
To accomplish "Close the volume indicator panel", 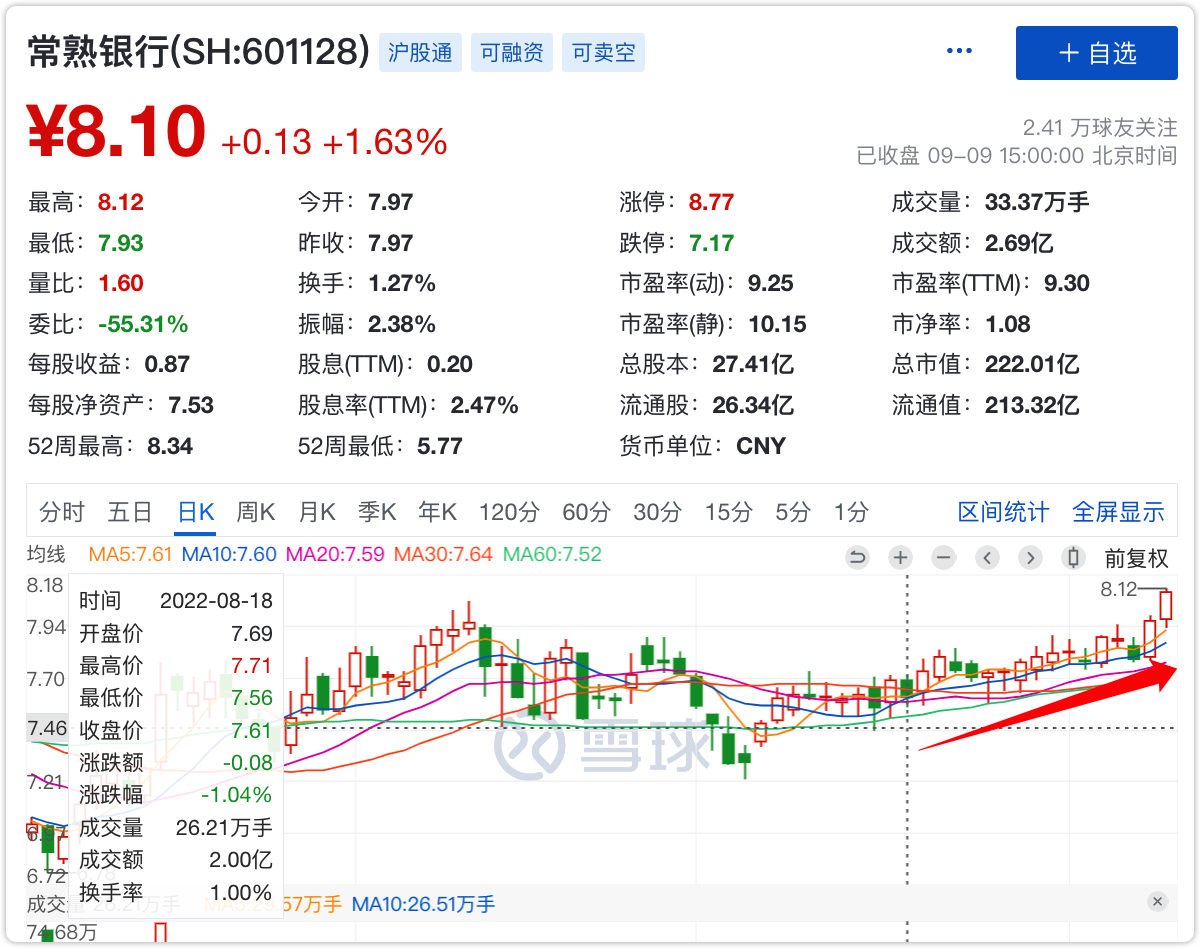I will point(1158,902).
